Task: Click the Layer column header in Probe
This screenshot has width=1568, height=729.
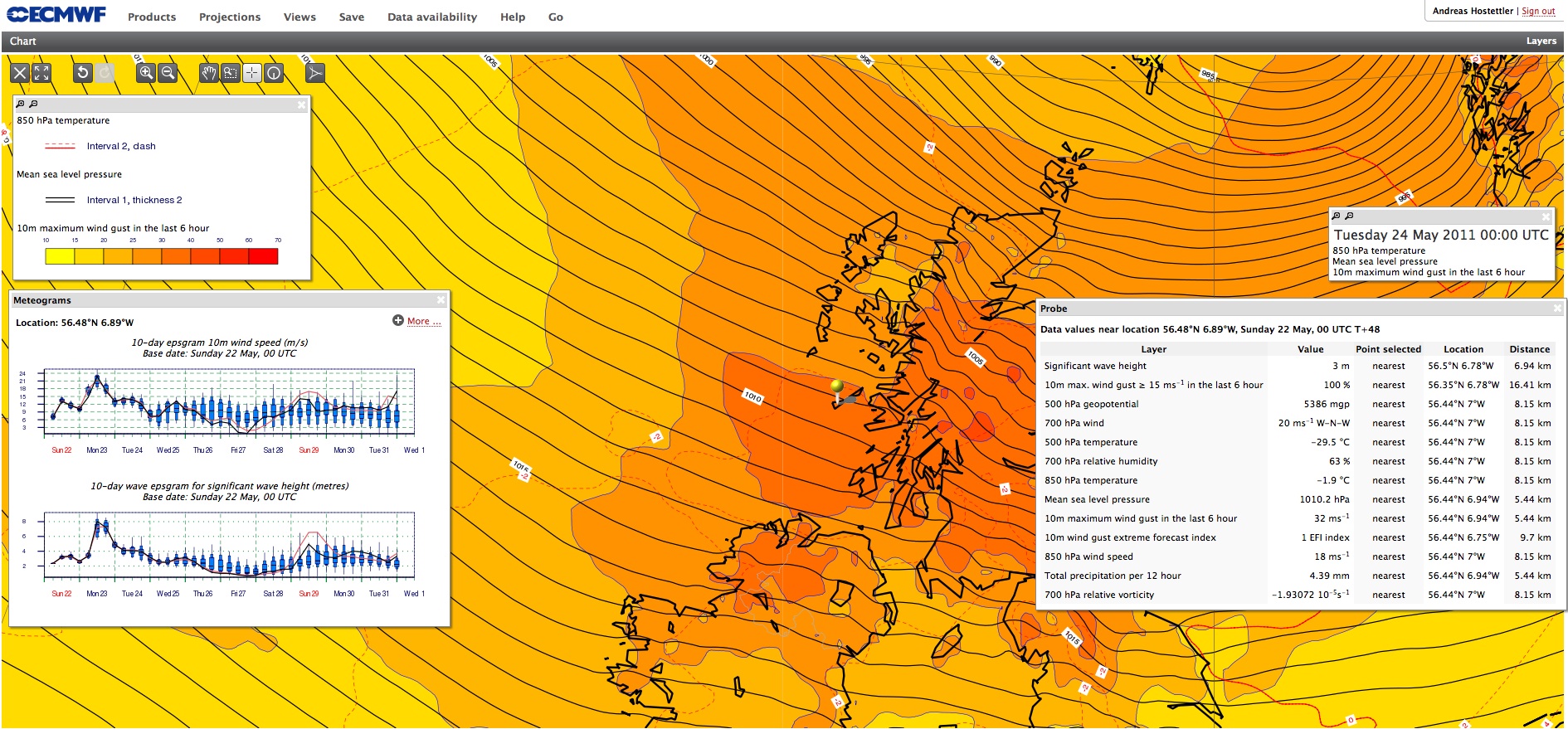Action: pos(1153,349)
